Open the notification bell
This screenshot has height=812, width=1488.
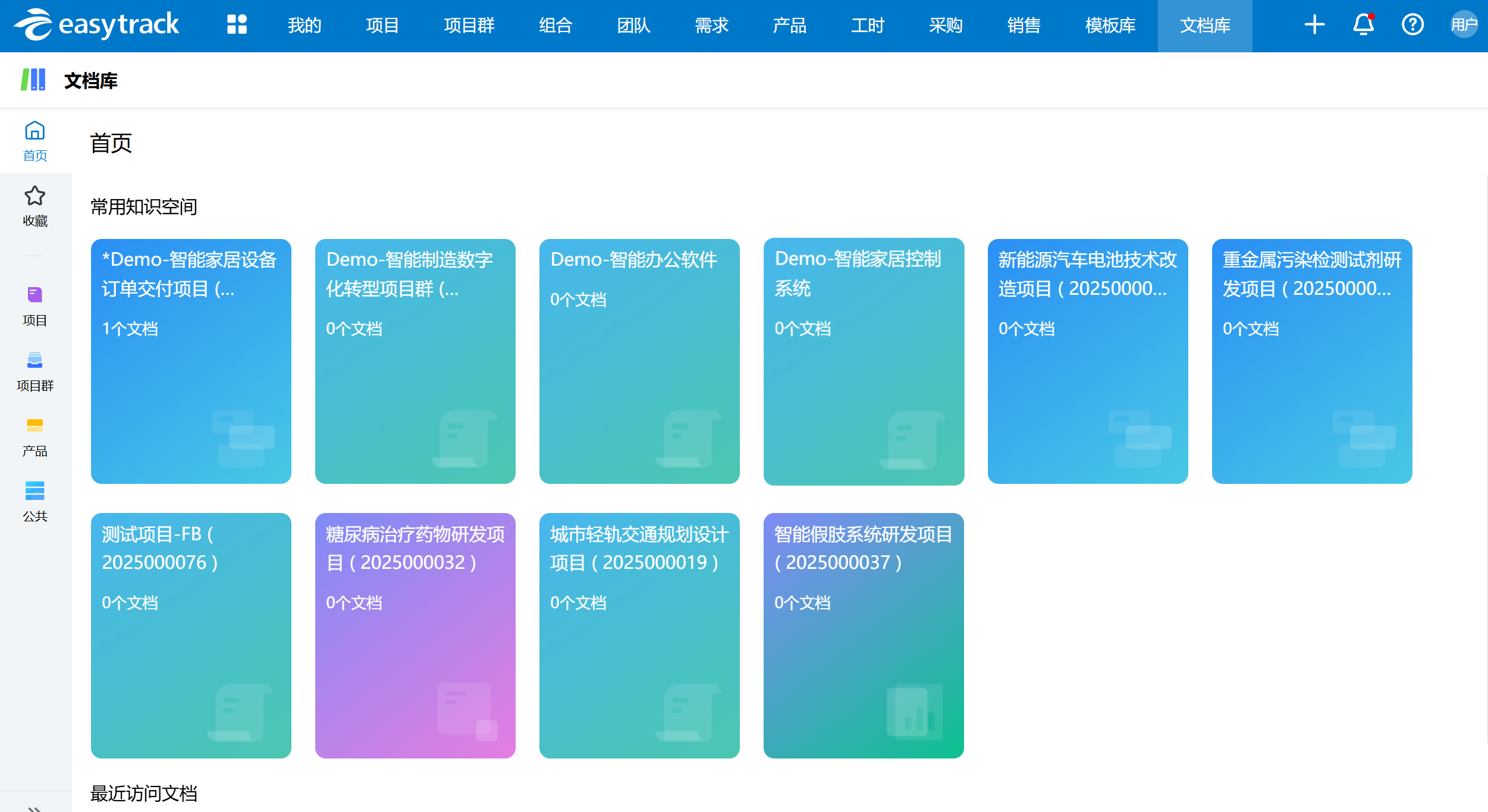pyautogui.click(x=1363, y=25)
